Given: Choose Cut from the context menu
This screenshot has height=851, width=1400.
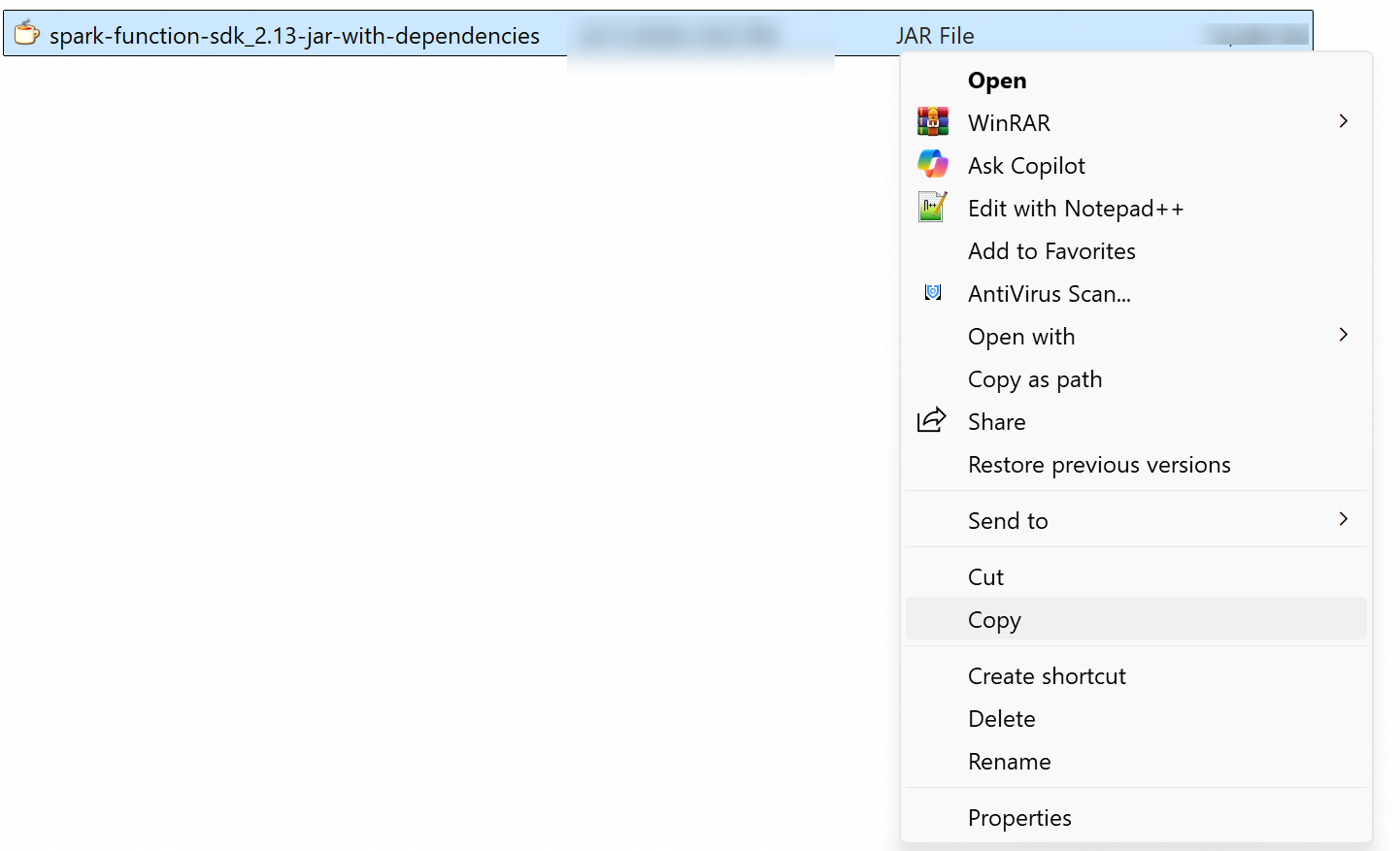Looking at the screenshot, I should click(x=1136, y=577).
